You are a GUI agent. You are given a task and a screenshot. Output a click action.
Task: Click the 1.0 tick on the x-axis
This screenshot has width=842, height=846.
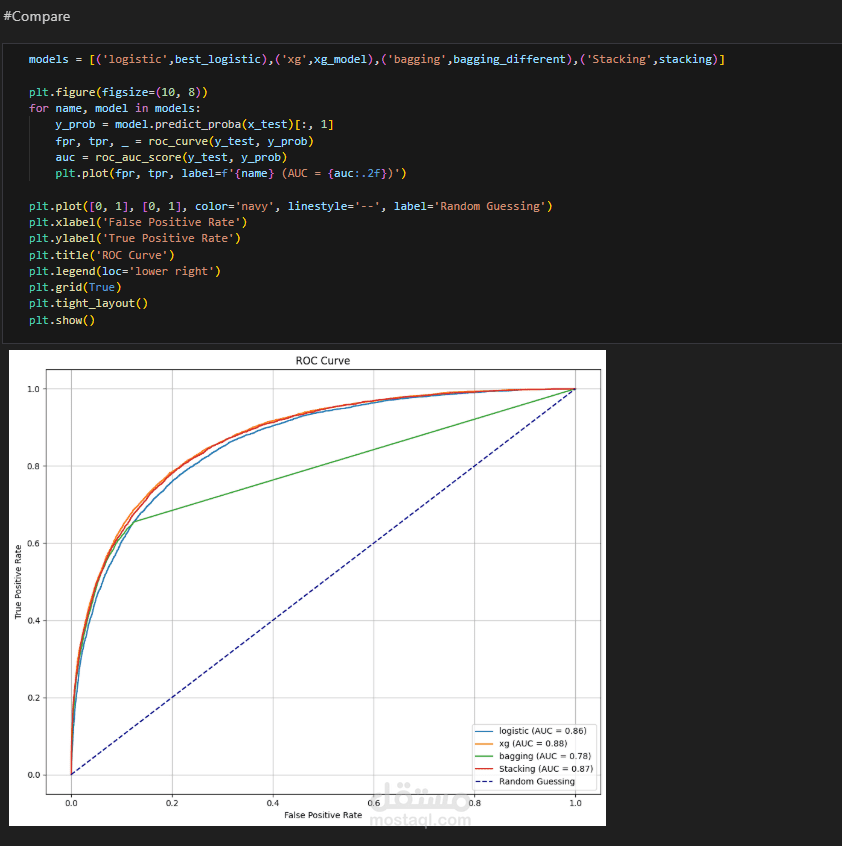576,803
